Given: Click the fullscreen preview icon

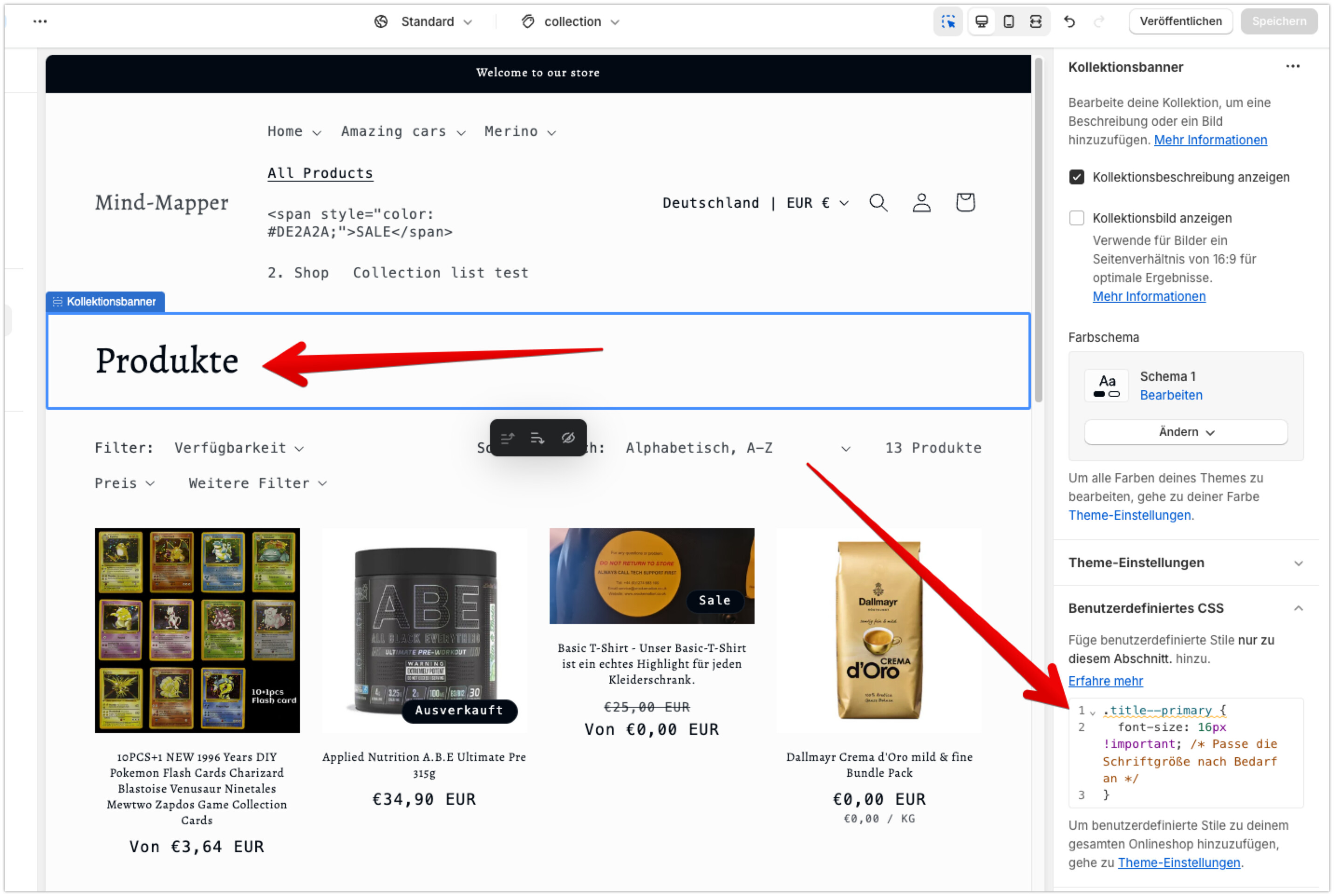Looking at the screenshot, I should (1035, 22).
